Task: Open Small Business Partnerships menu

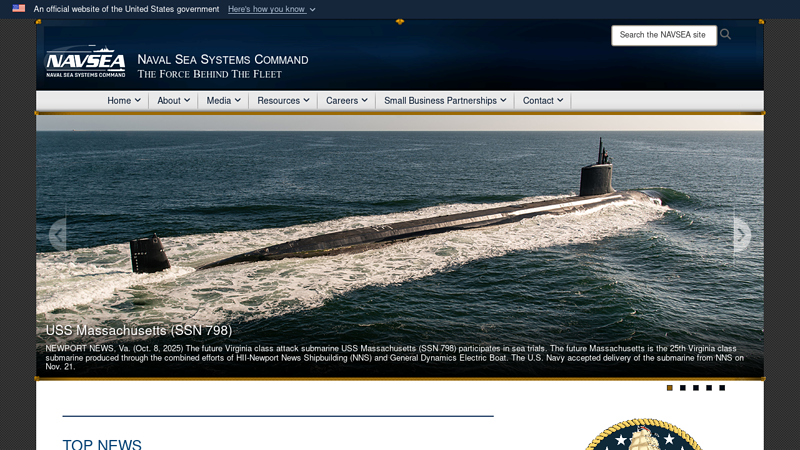Action: pos(445,101)
